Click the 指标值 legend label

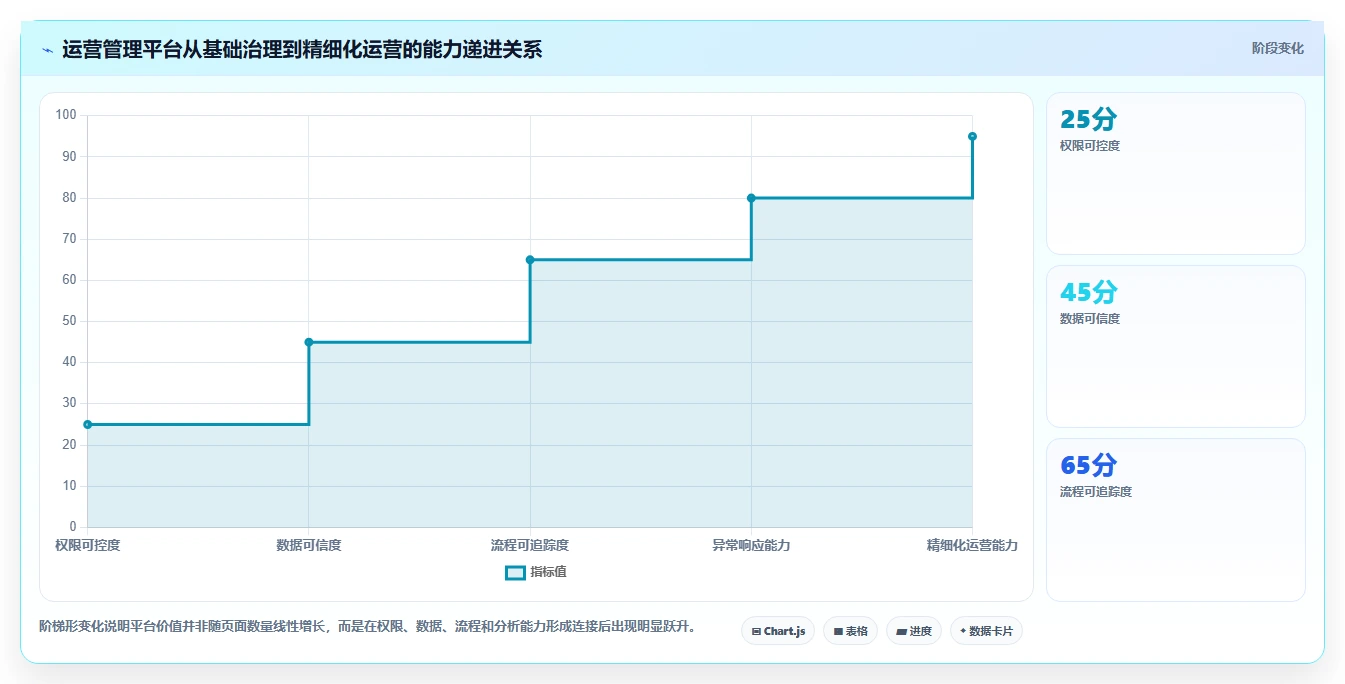(548, 572)
